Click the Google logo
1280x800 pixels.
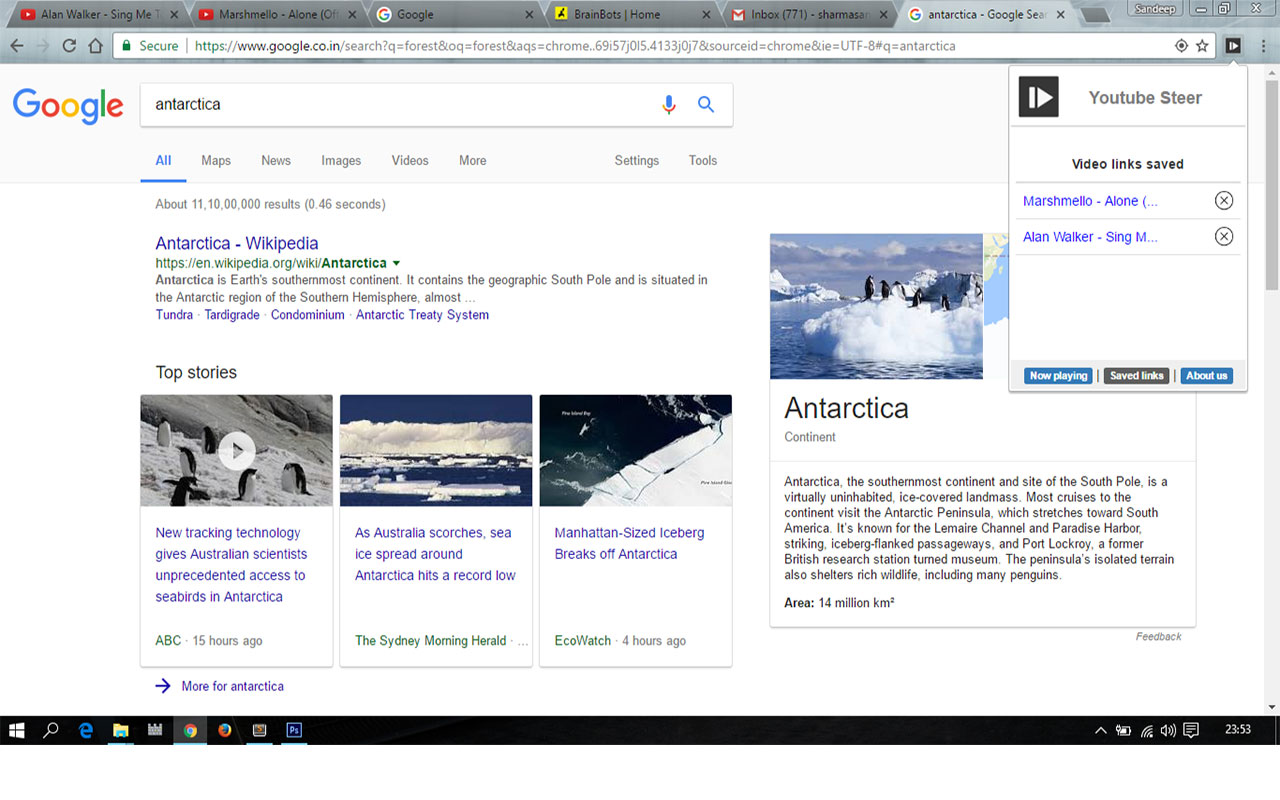tap(68, 105)
